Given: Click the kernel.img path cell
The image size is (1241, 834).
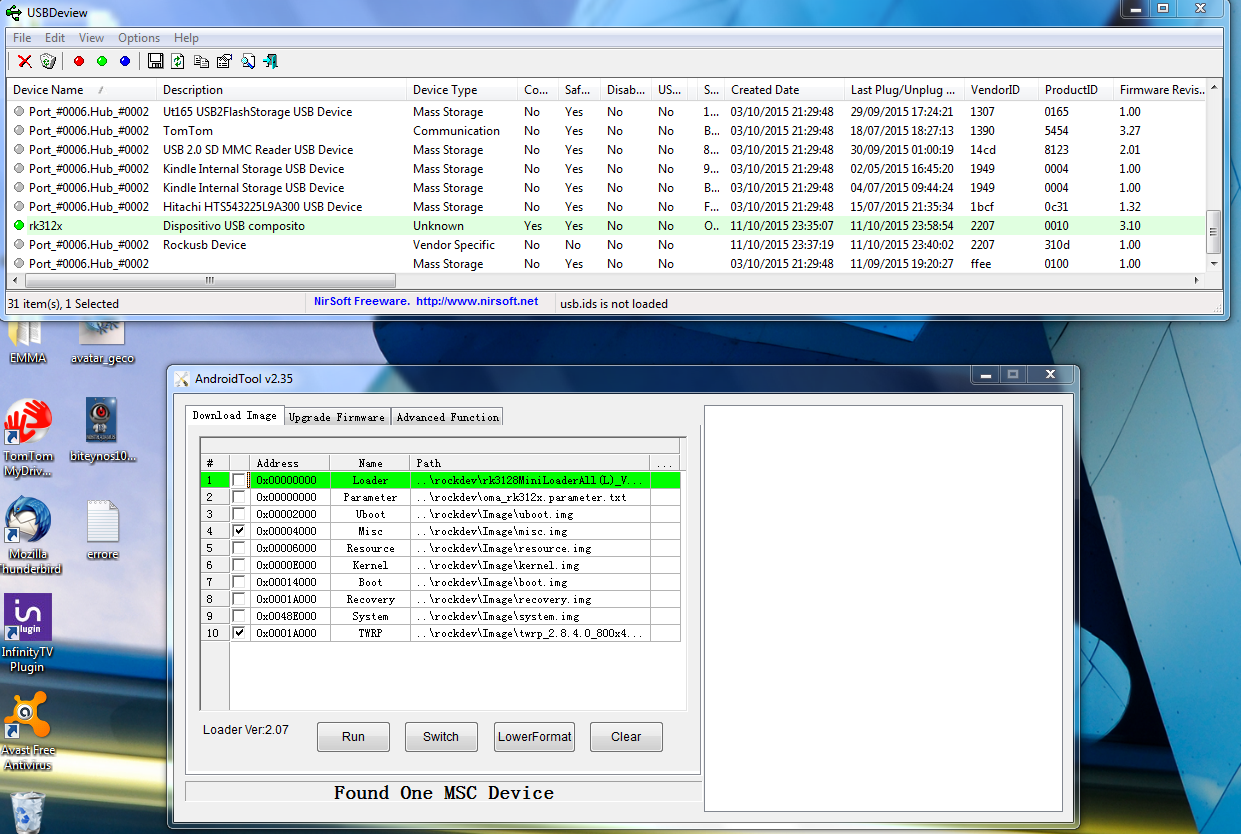Looking at the screenshot, I should click(529, 565).
